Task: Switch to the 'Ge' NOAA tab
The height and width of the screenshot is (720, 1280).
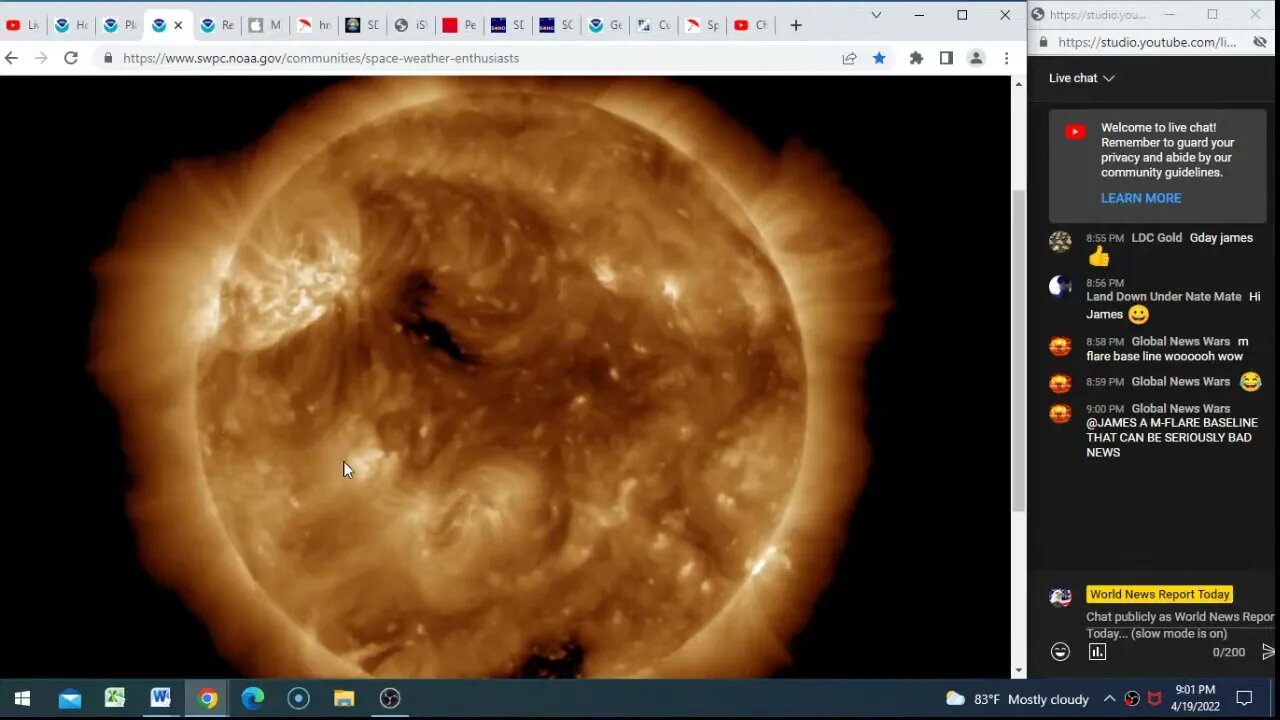Action: pos(605,25)
